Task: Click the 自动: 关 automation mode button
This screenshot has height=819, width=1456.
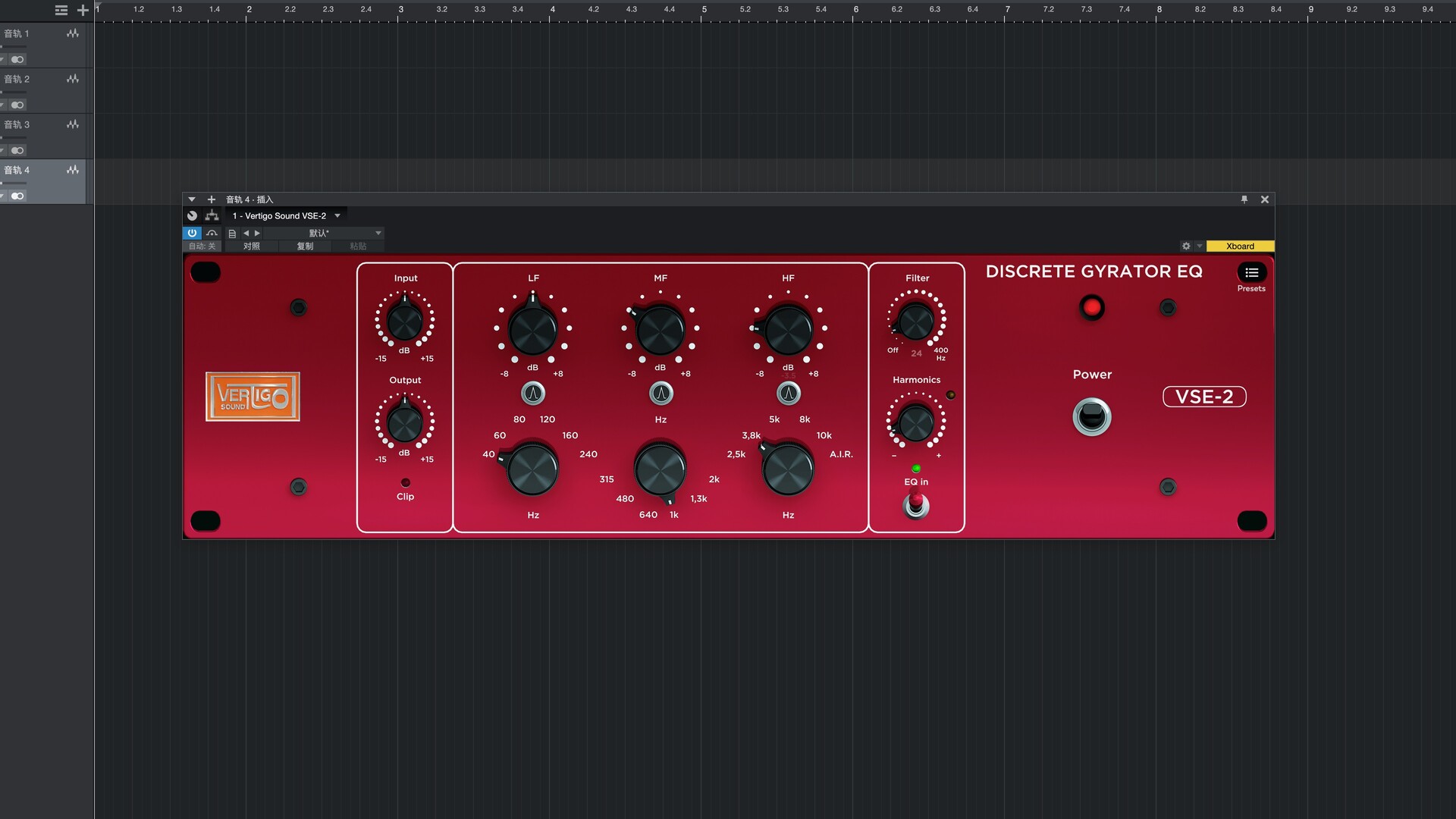Action: [202, 246]
